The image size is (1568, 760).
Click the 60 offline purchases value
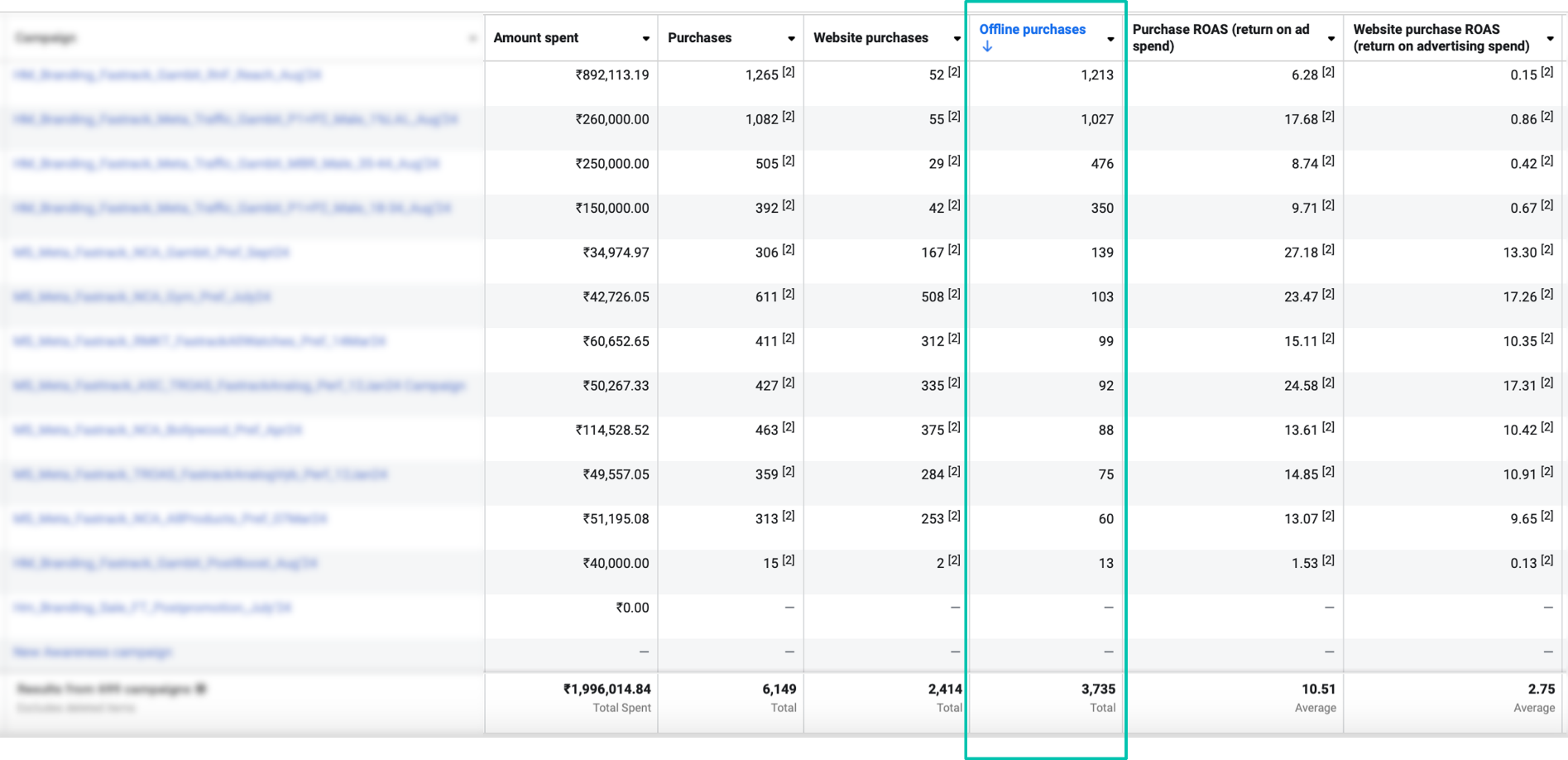pos(1106,519)
